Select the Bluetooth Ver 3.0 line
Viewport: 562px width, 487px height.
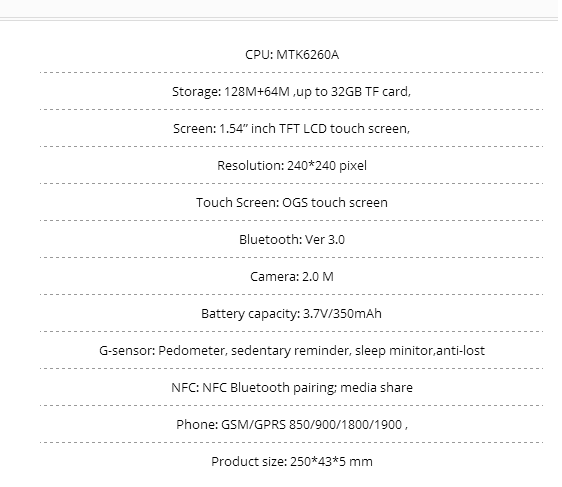pyautogui.click(x=292, y=240)
